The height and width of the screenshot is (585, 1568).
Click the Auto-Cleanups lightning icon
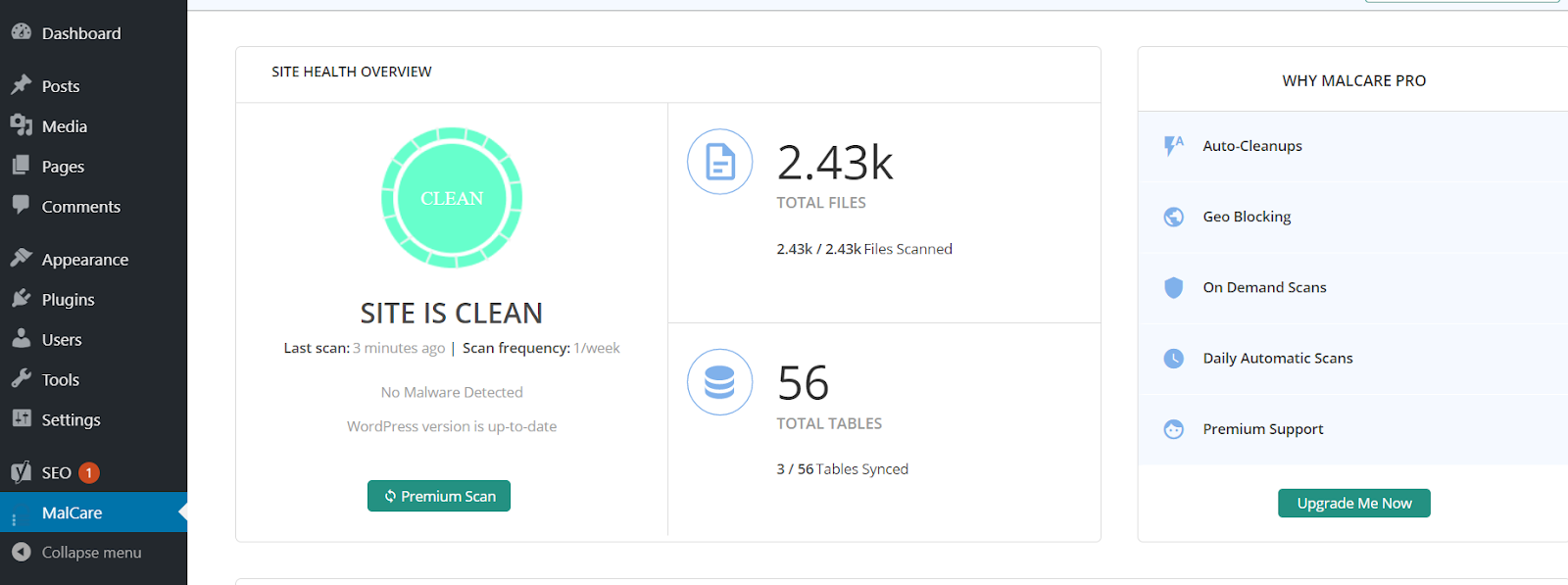(x=1173, y=146)
